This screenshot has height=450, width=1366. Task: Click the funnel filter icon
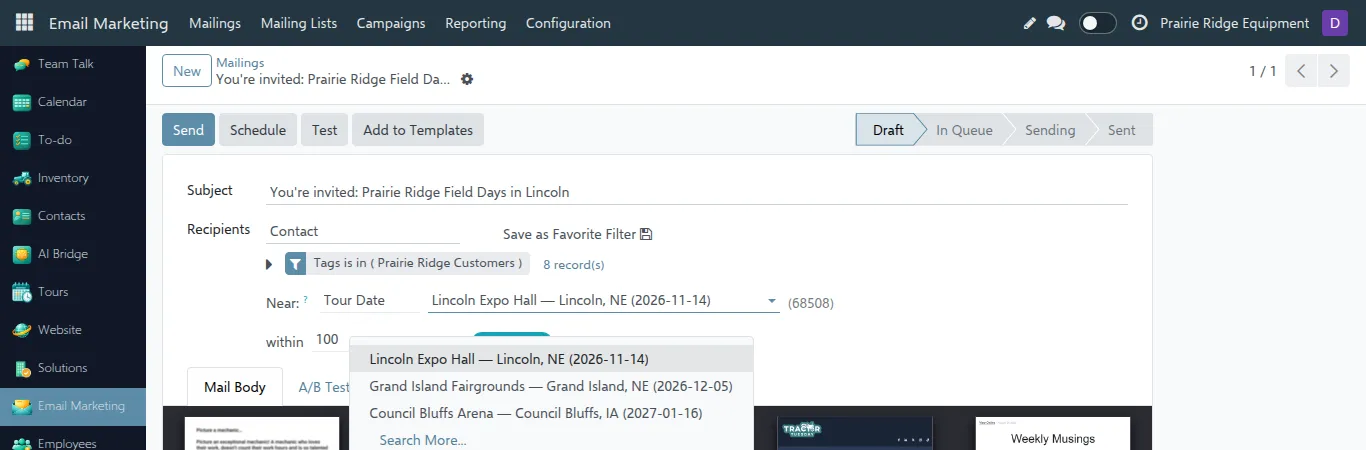coord(296,264)
